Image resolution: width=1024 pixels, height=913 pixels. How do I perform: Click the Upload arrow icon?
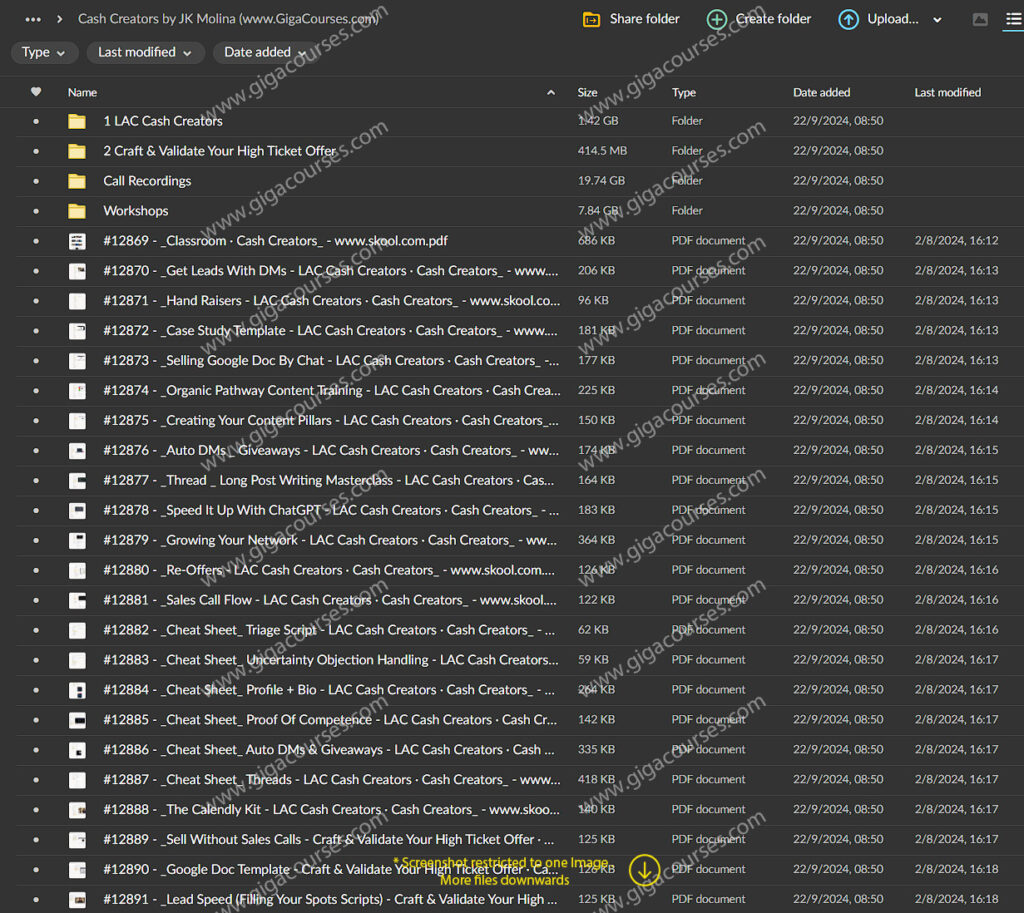[x=848, y=19]
